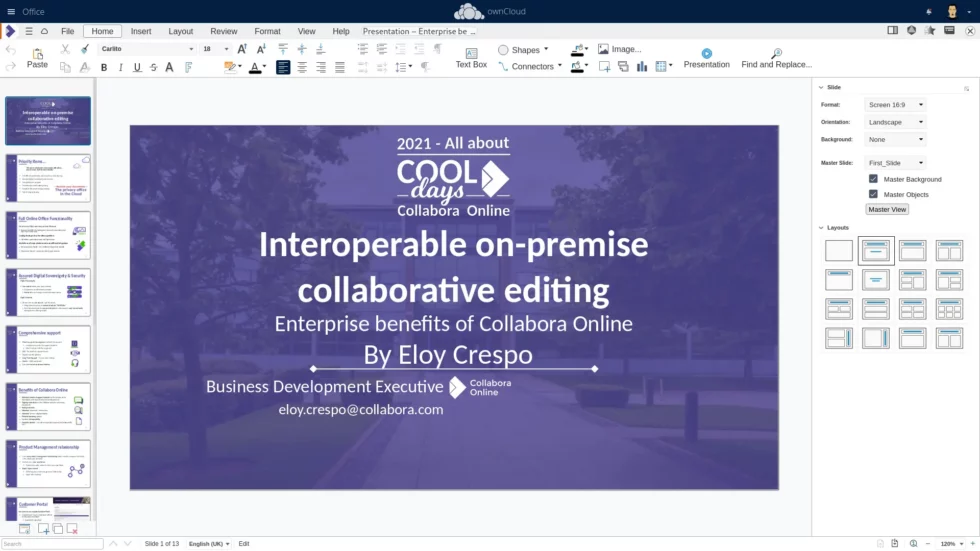Toggle Underline formatting
Image resolution: width=980 pixels, height=551 pixels.
(137, 67)
